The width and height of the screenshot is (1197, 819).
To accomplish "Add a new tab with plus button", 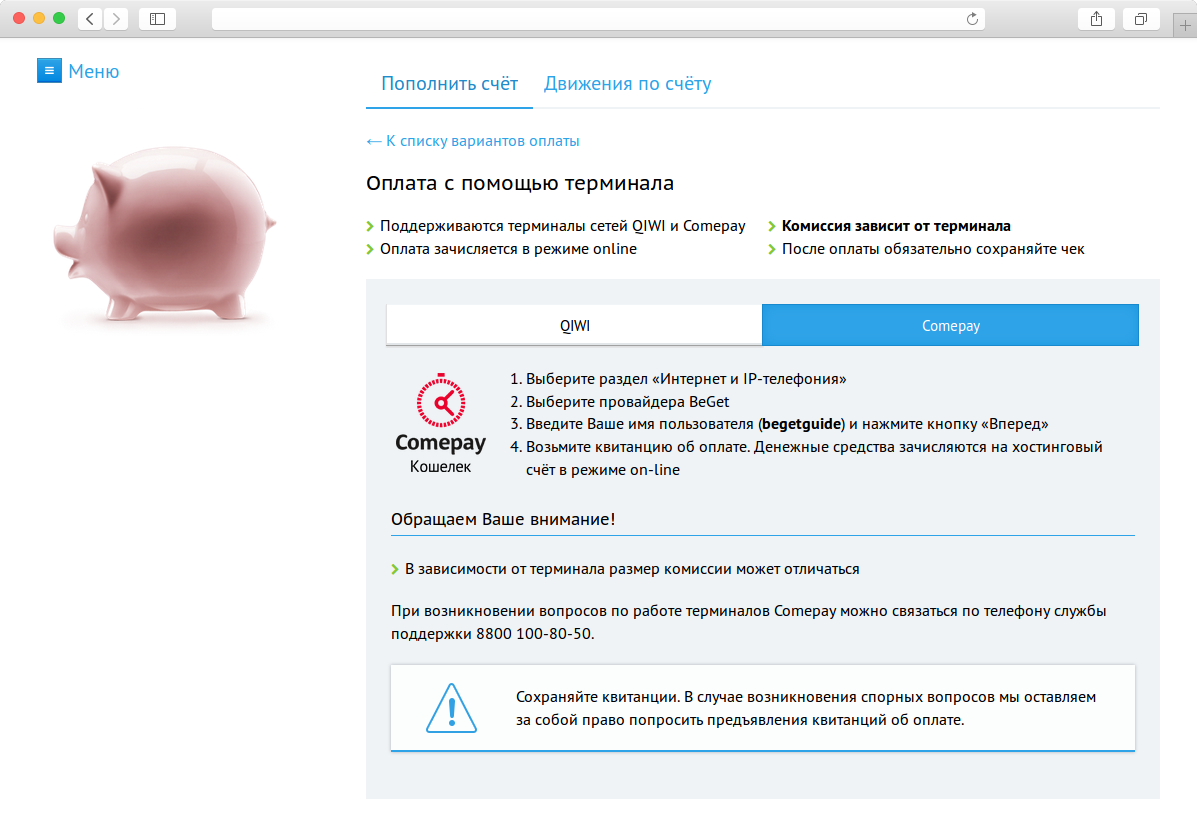I will 1185,25.
